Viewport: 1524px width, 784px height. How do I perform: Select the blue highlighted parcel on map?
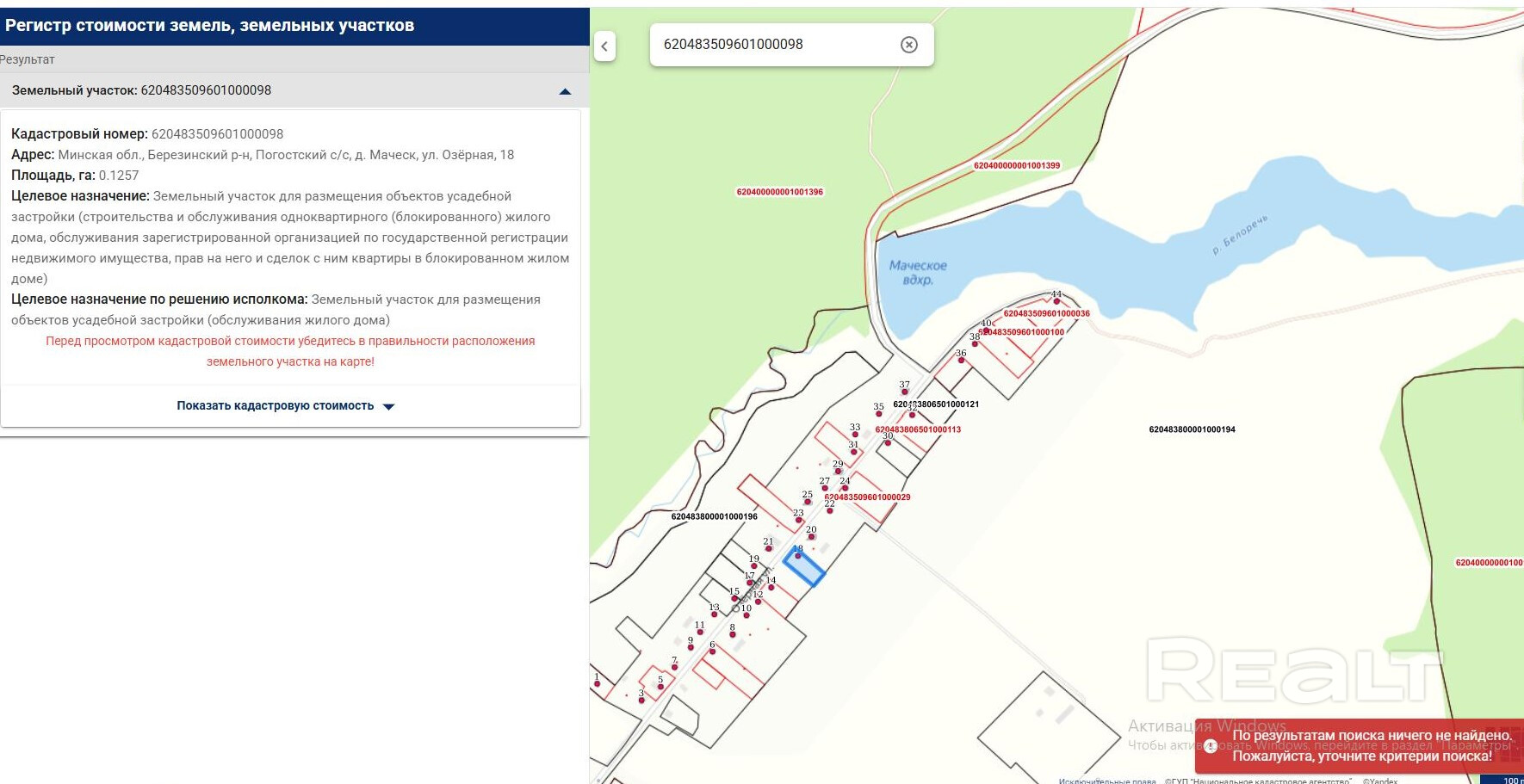click(804, 569)
